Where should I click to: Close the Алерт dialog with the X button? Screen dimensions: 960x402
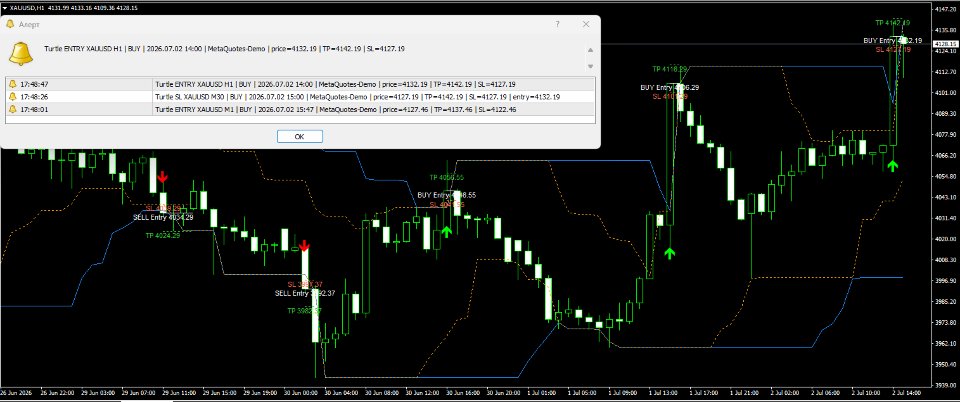coord(586,24)
